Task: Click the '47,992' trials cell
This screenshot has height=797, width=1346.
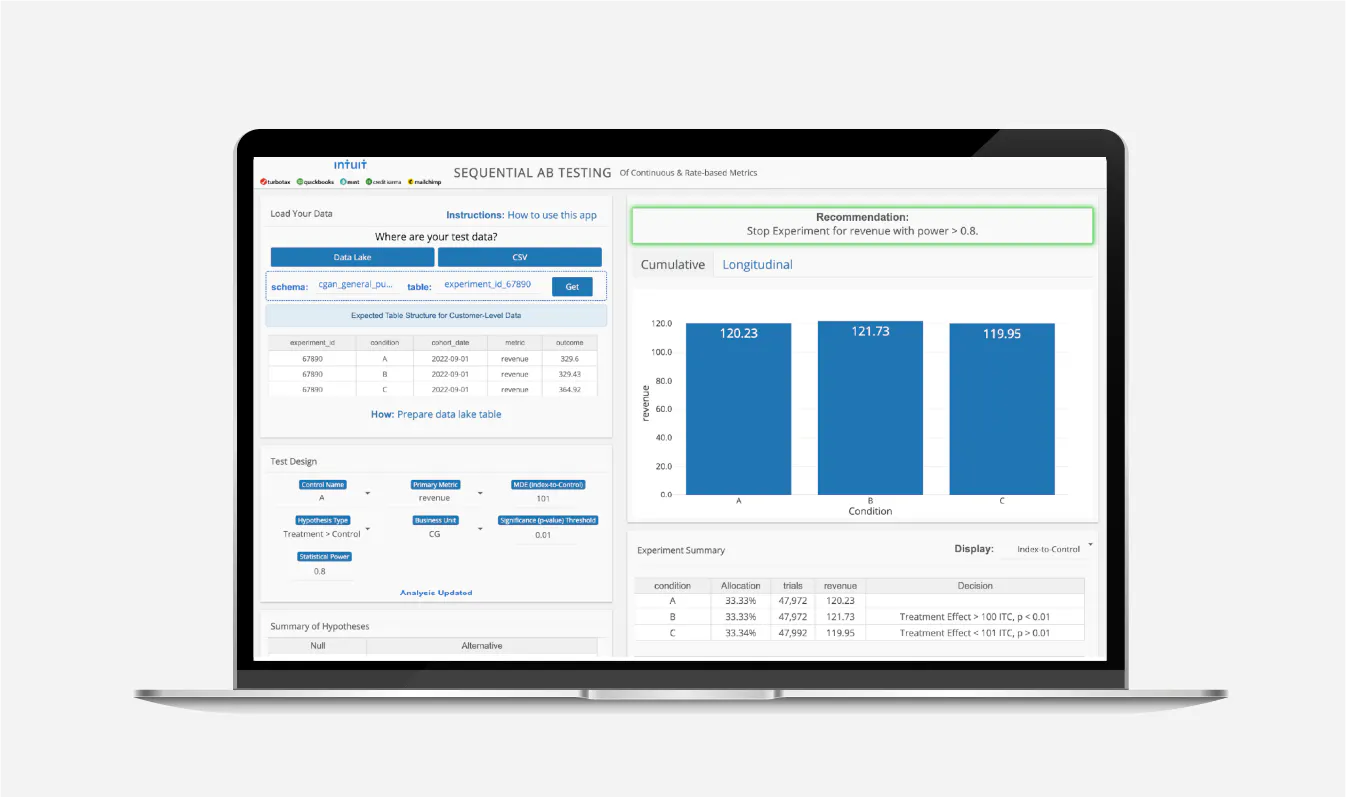Action: click(x=792, y=633)
